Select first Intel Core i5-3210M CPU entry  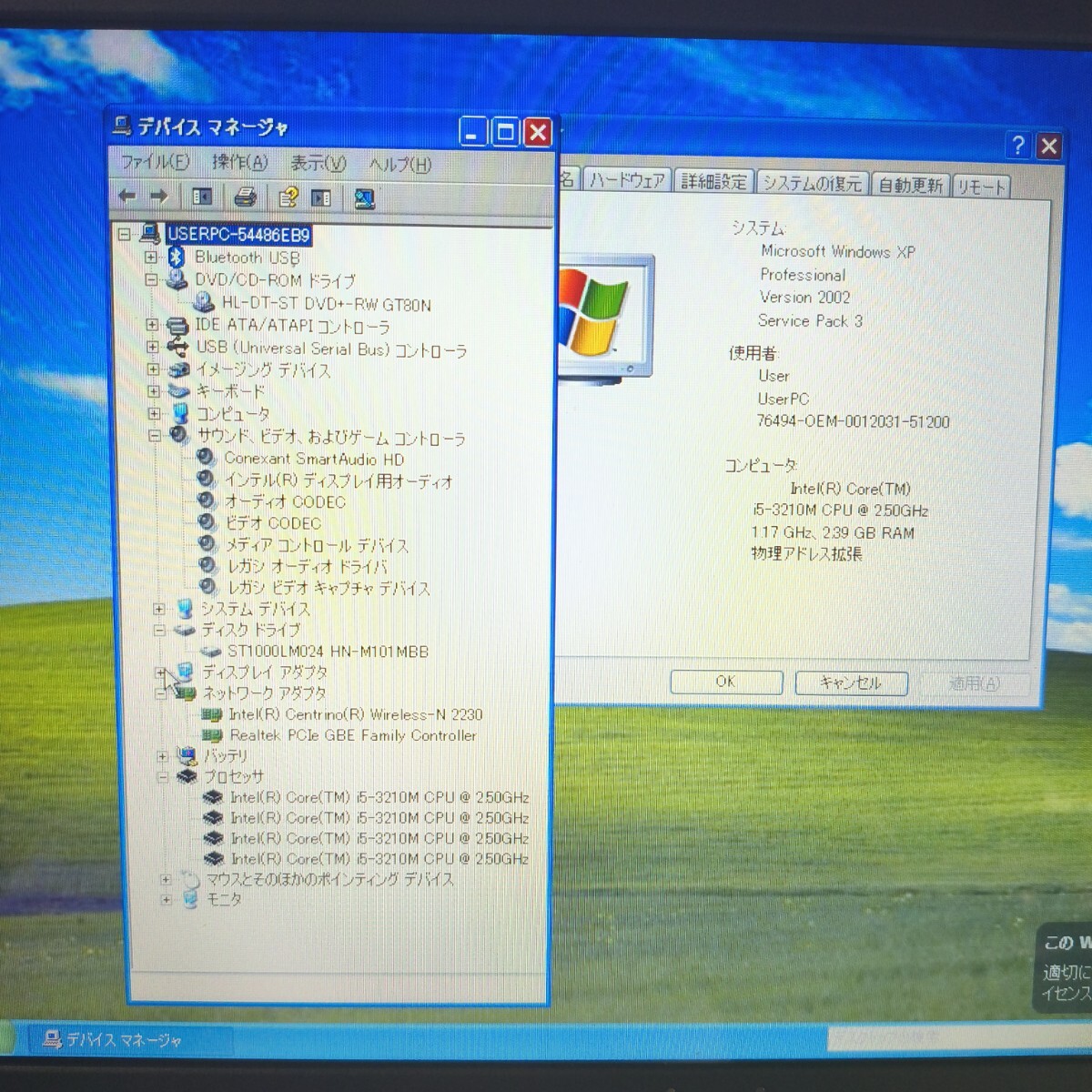379,797
